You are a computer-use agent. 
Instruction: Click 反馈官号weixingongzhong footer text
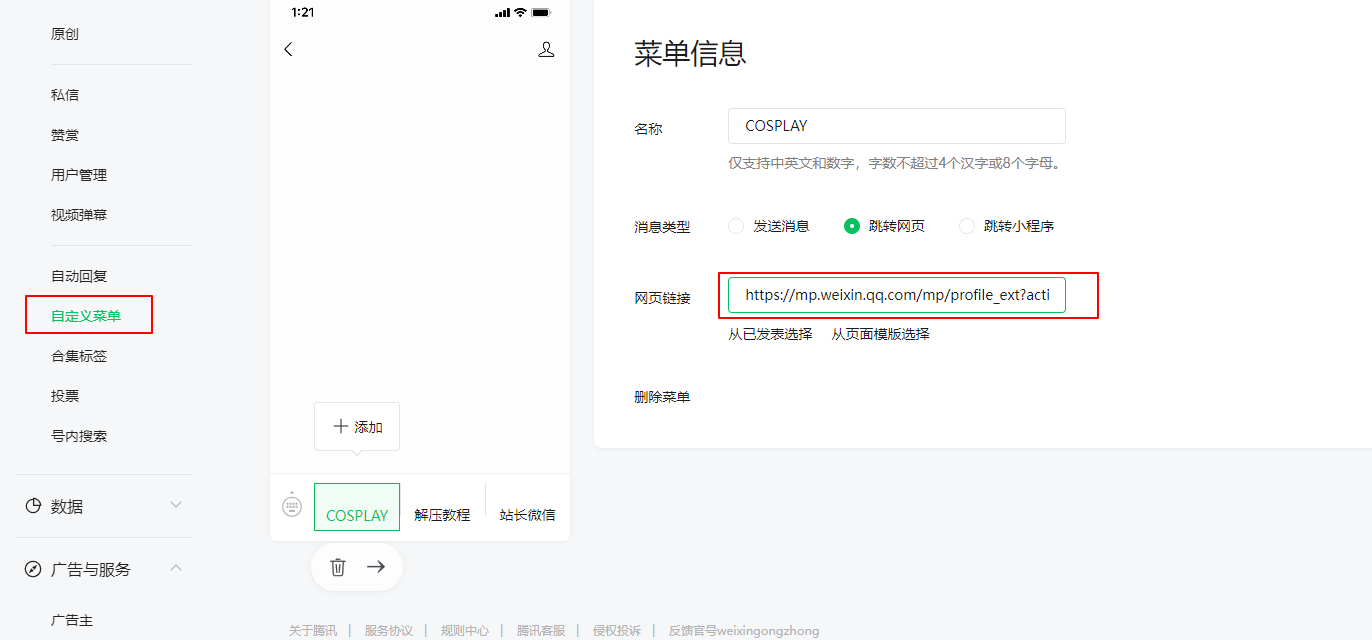point(744,631)
